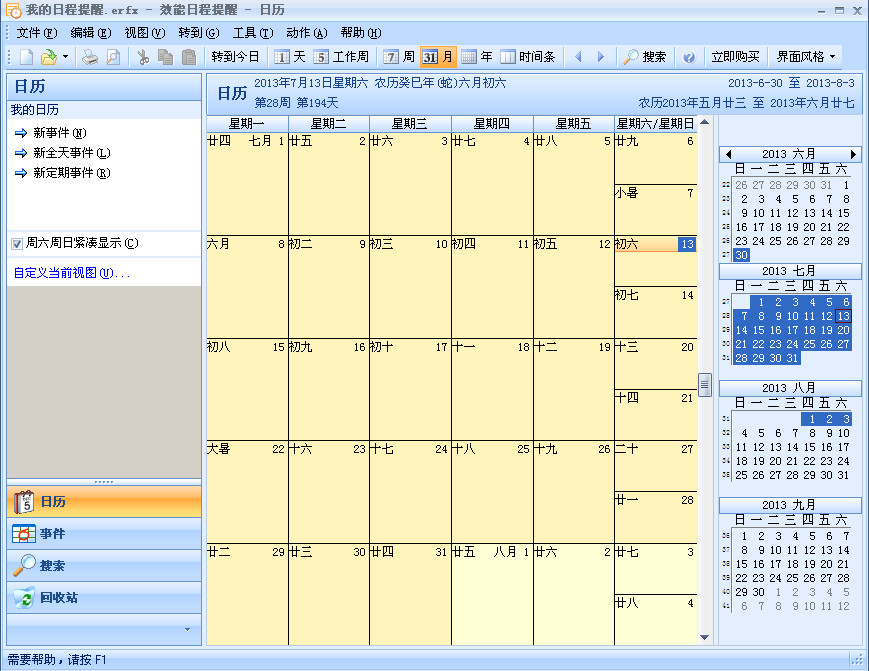This screenshot has height=671, width=869.
Task: Click the paste clipboard icon
Action: (189, 57)
